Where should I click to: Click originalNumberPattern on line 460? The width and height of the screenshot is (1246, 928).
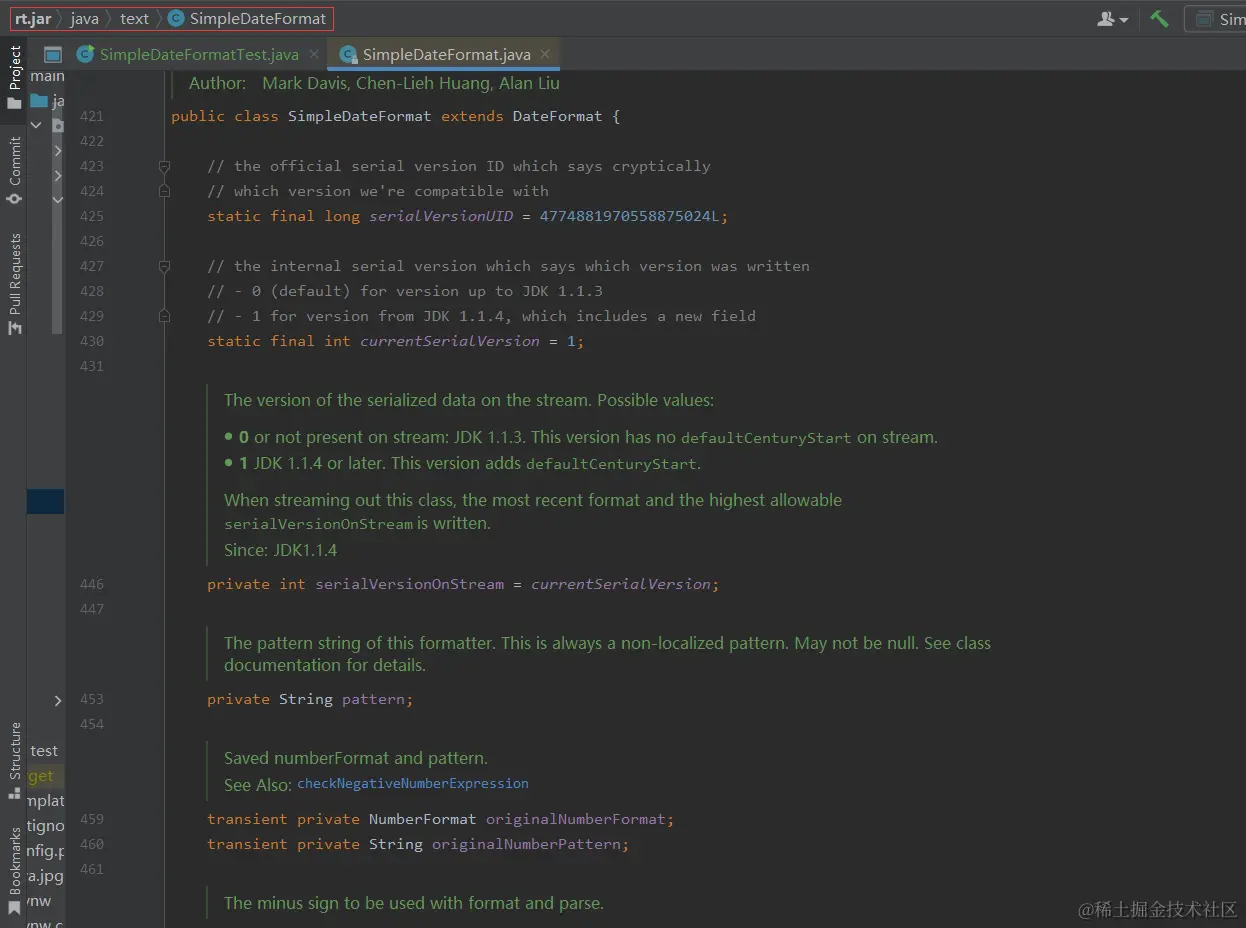click(x=526, y=844)
